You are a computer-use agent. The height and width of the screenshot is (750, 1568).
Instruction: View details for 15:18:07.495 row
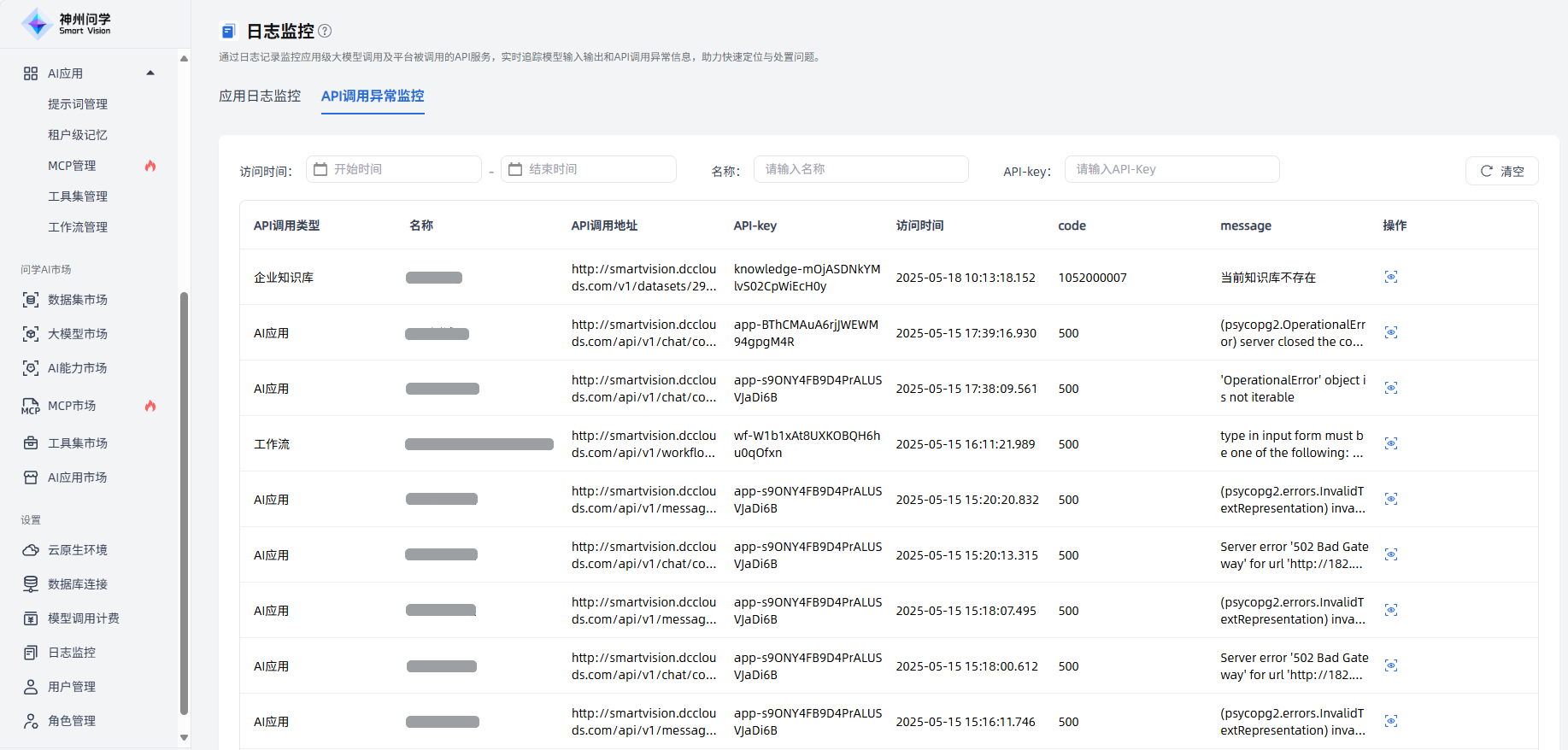pos(1391,610)
